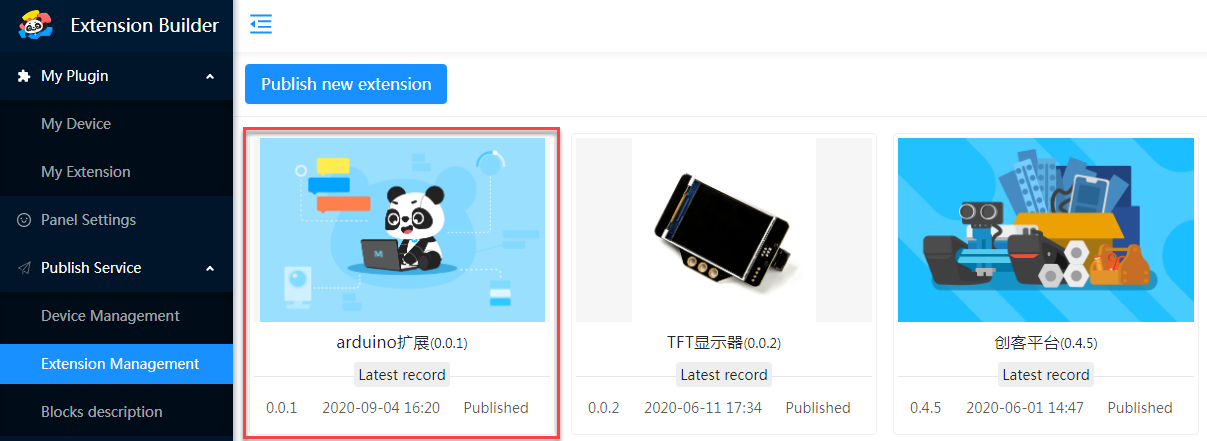
Task: Click Publish new extension button
Action: click(x=346, y=84)
